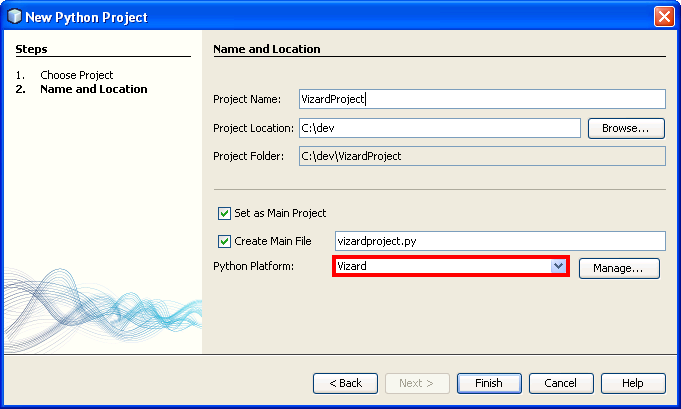681x409 pixels.
Task: Click the Python Platform: label
Action: click(x=254, y=266)
